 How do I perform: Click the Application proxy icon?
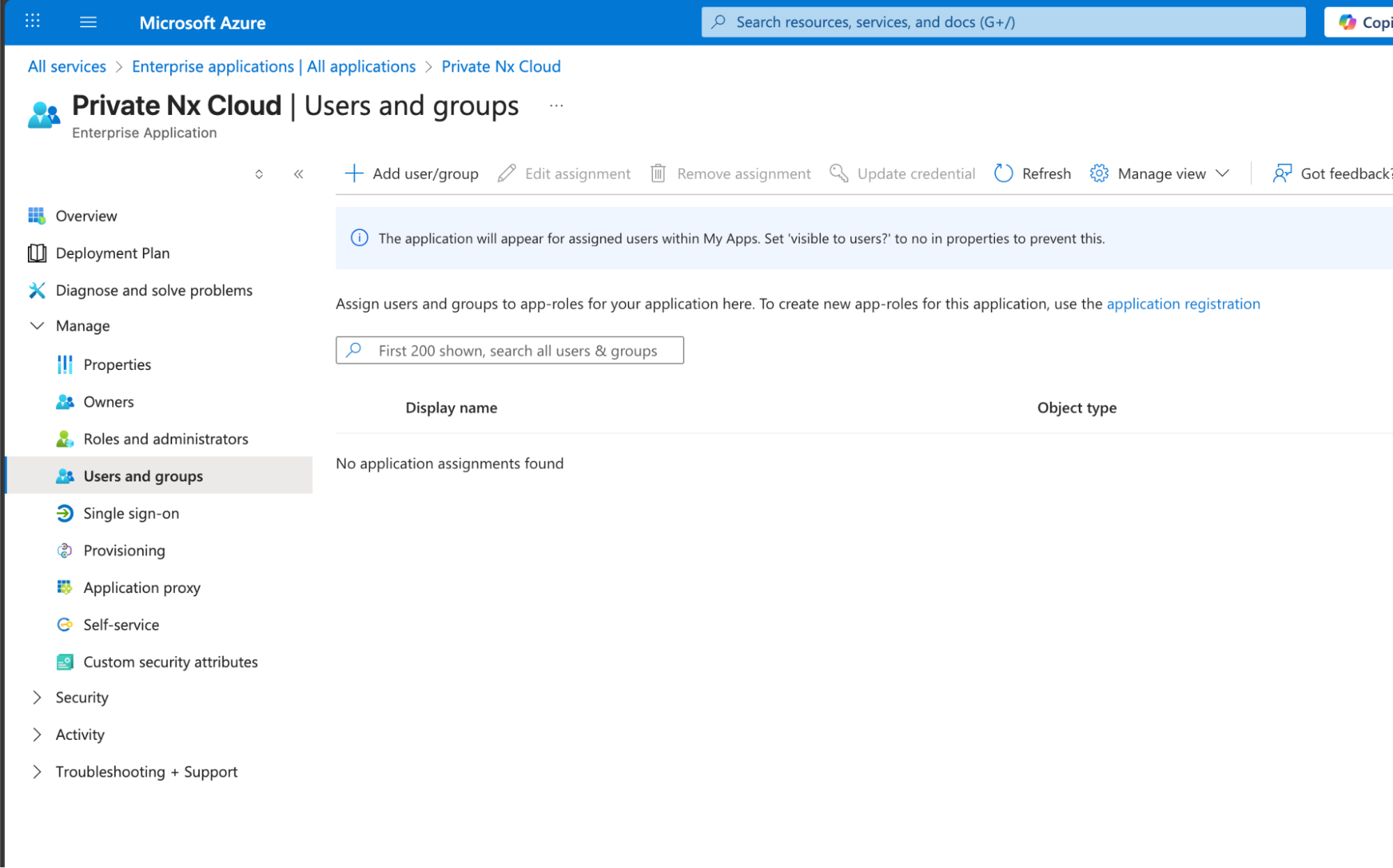(x=65, y=587)
